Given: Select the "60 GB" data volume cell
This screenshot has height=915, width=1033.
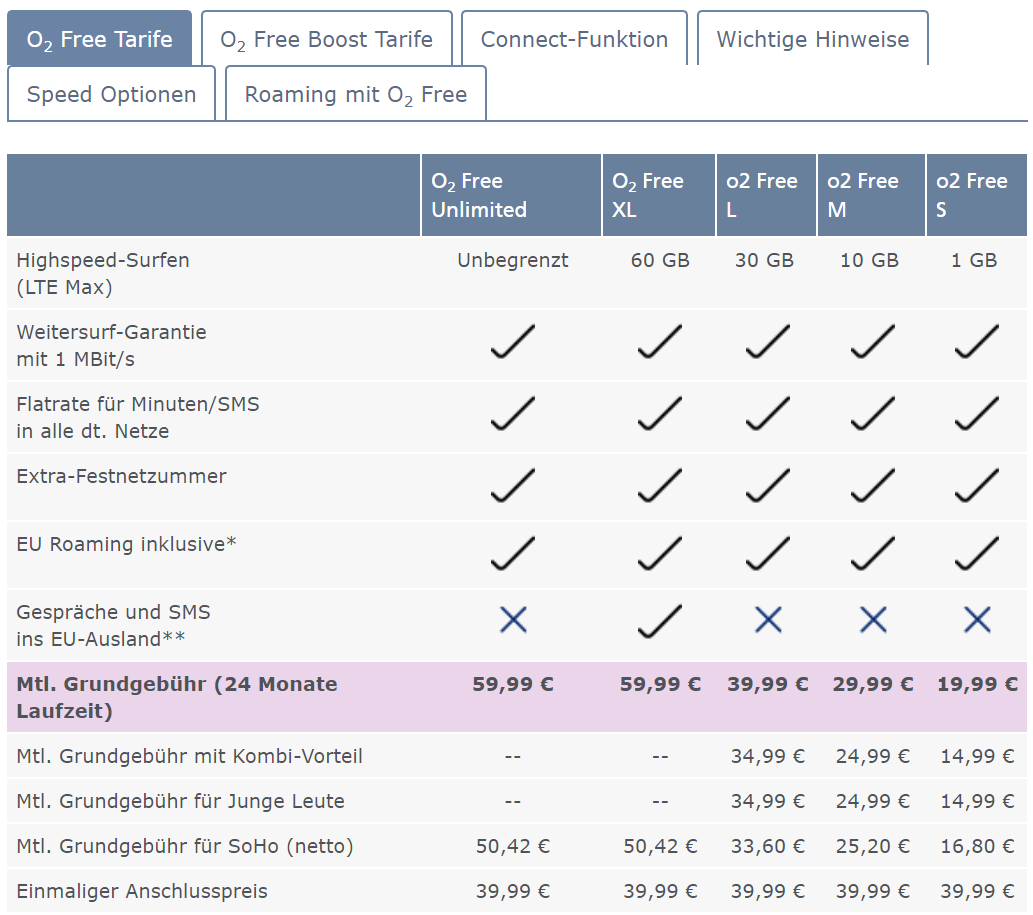Looking at the screenshot, I should 659,260.
